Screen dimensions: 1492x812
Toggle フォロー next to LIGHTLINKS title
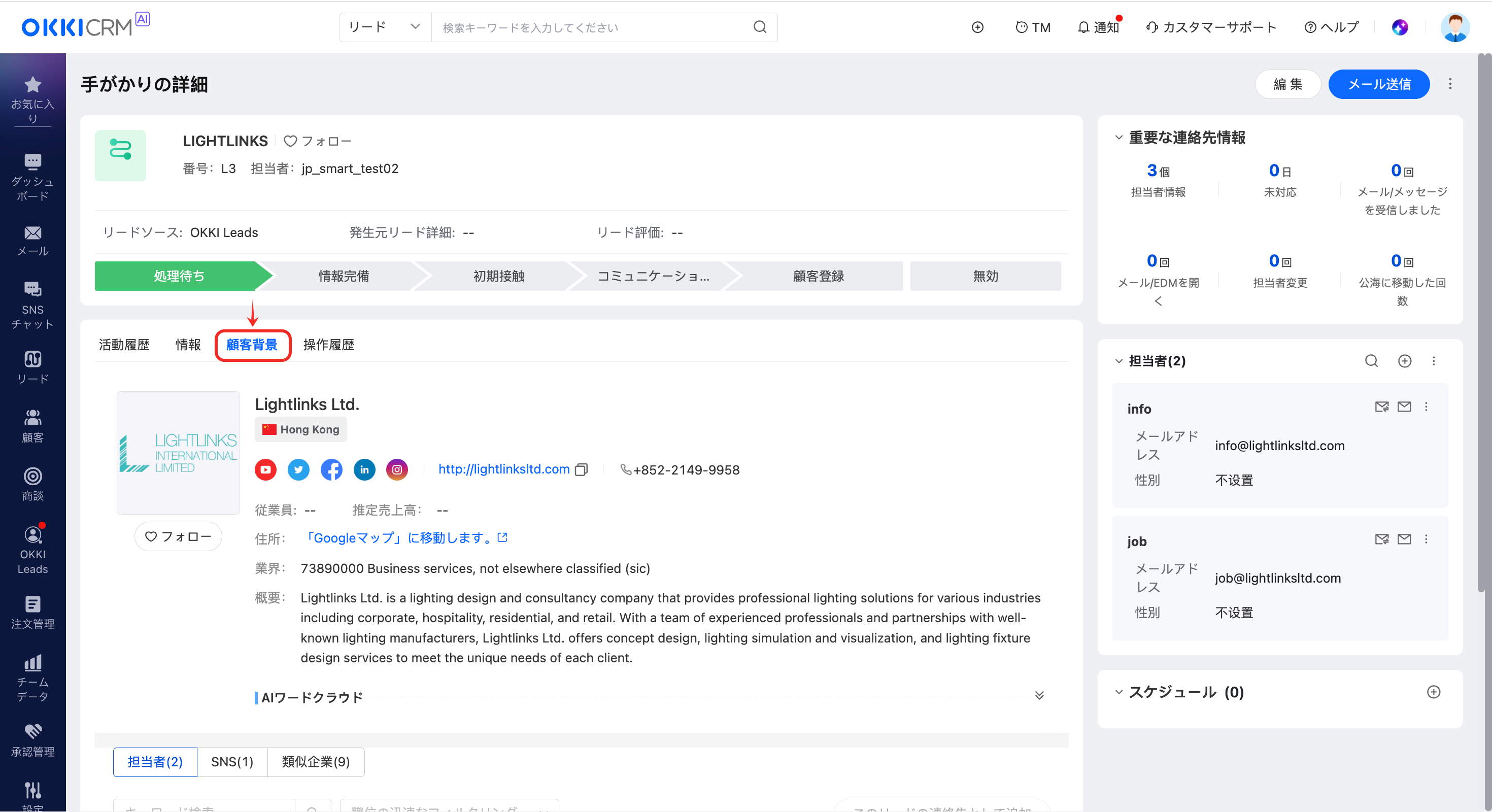point(317,141)
